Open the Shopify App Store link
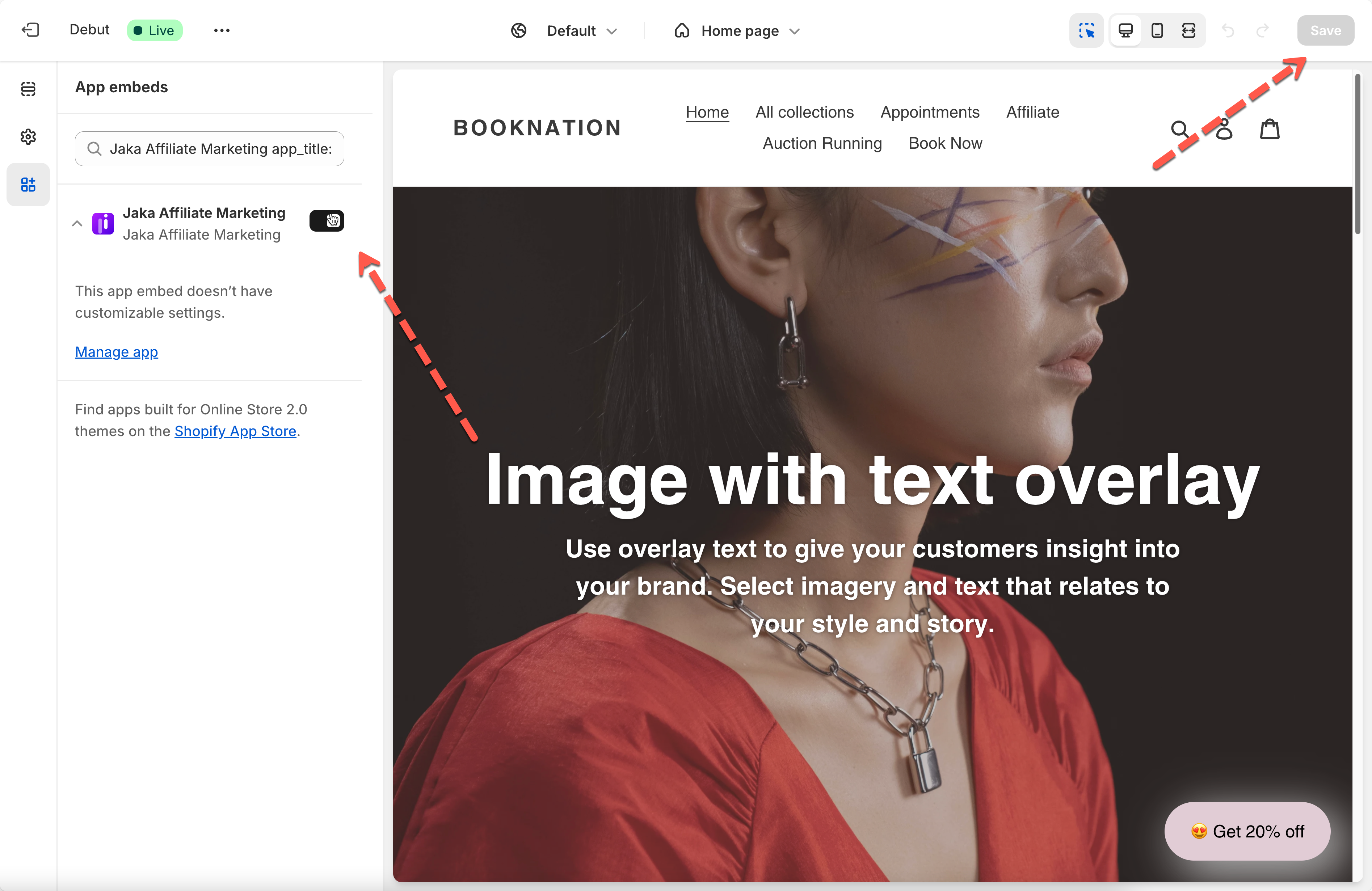Viewport: 1372px width, 891px height. click(x=235, y=431)
